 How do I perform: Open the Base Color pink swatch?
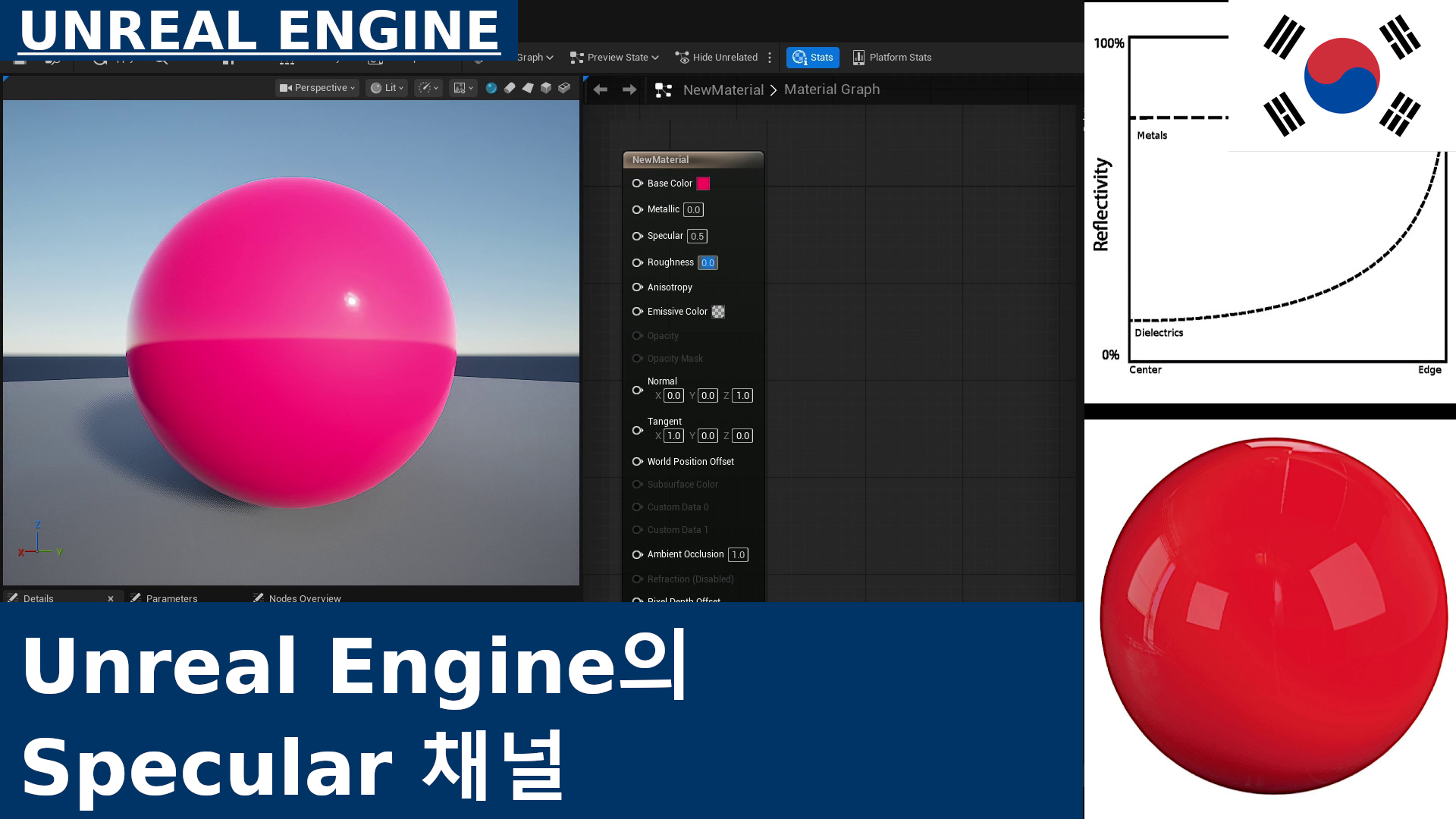coord(703,184)
